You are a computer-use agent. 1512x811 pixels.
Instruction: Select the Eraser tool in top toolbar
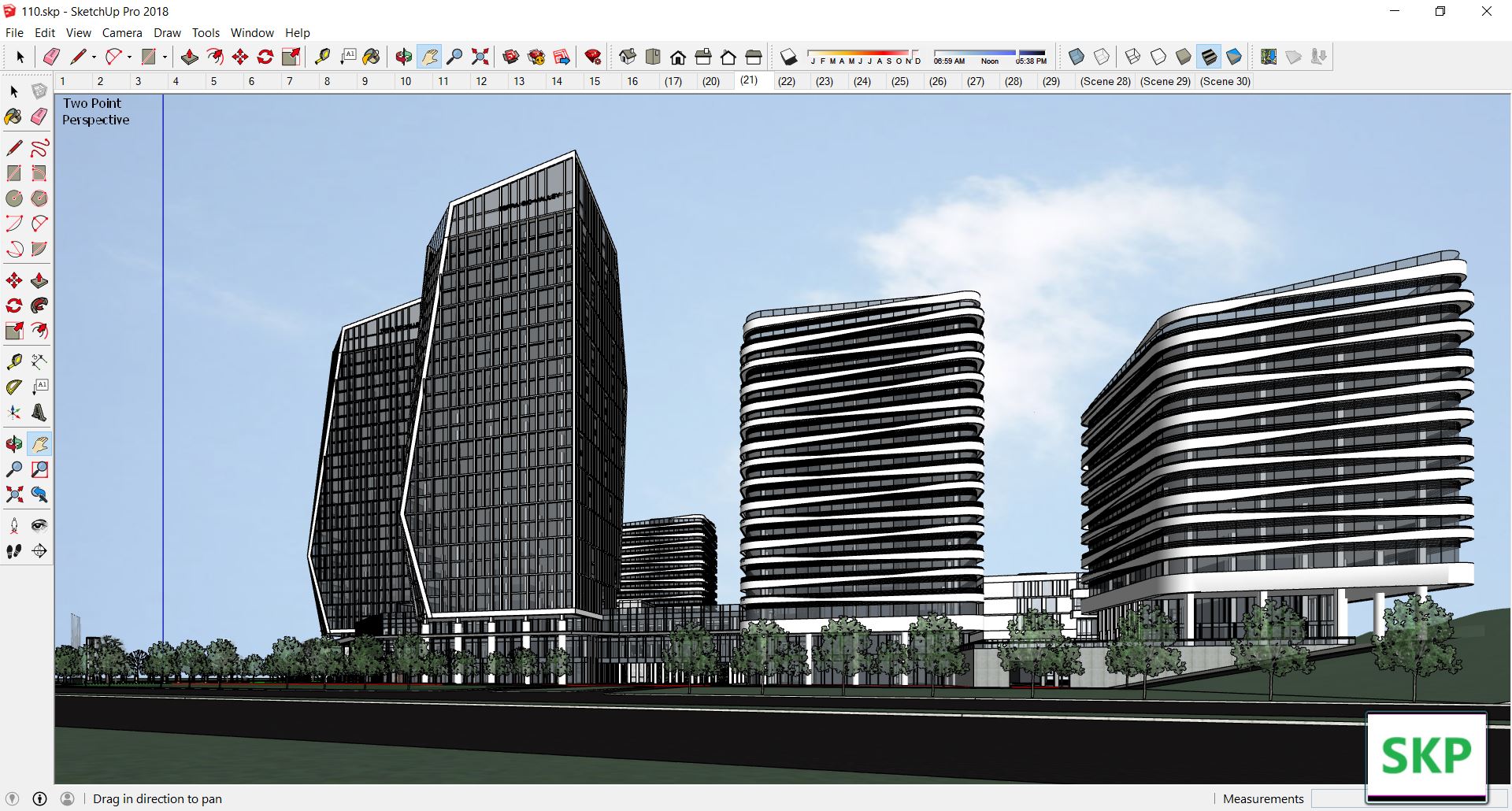coord(51,57)
